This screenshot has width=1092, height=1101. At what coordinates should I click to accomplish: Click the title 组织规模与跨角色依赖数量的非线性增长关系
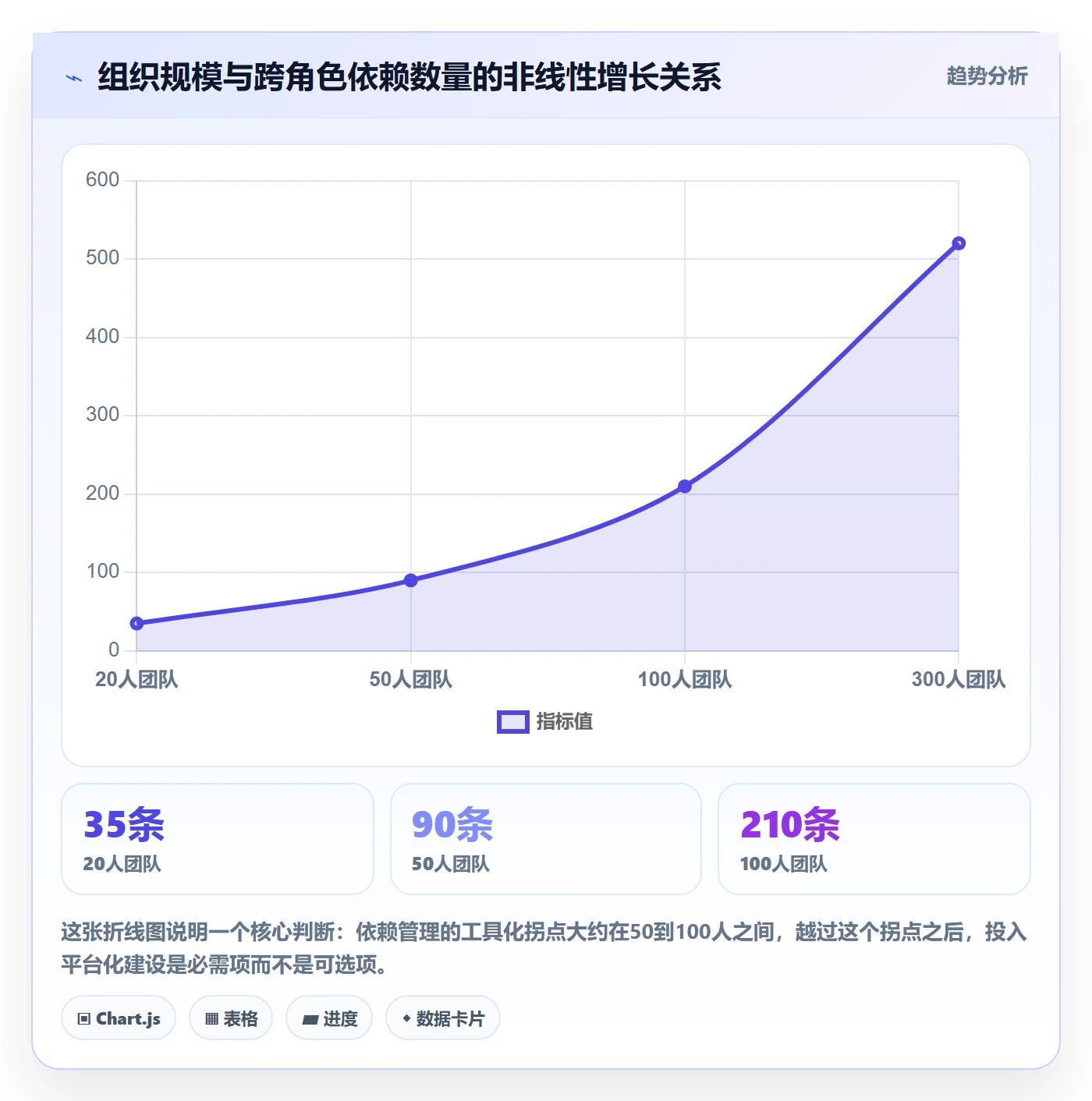click(x=409, y=77)
